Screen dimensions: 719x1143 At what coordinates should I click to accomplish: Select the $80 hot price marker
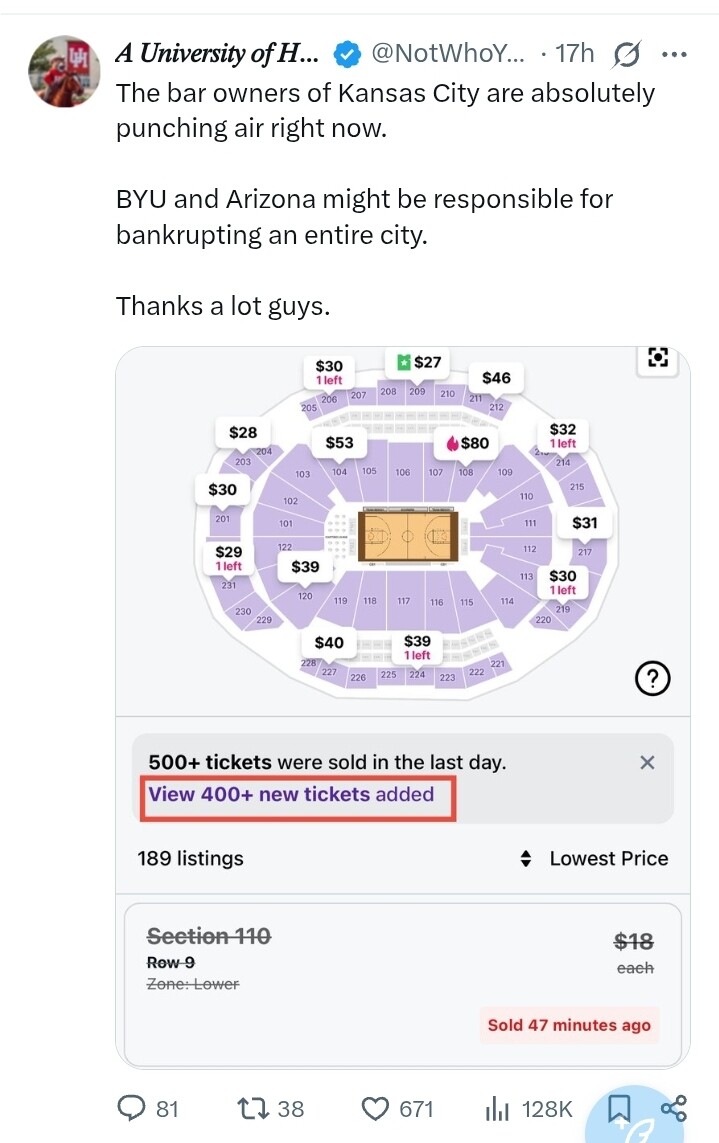(x=467, y=443)
